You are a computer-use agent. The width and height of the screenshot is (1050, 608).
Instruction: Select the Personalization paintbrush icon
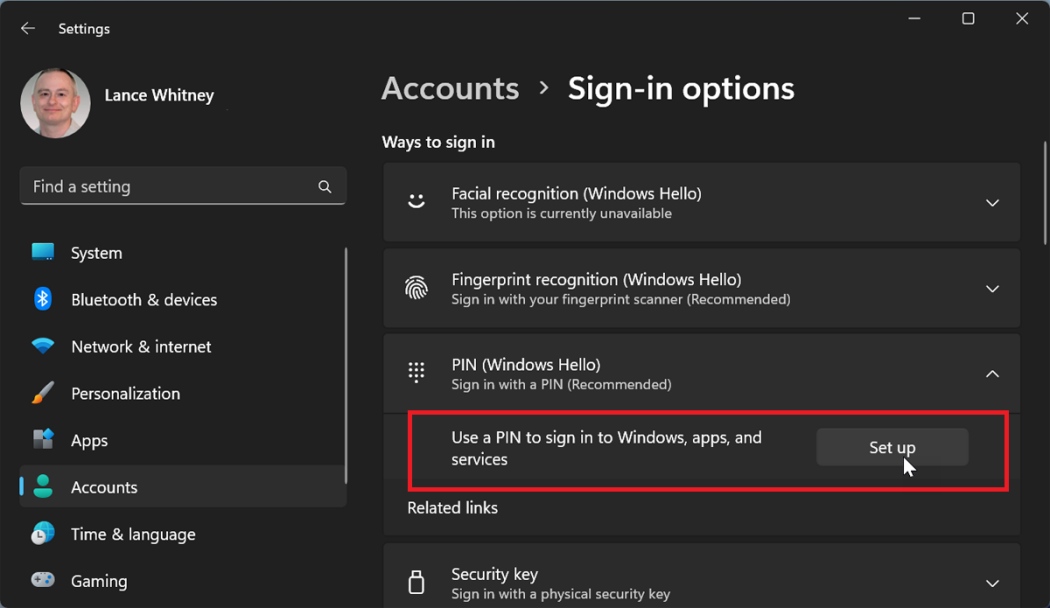[42, 393]
